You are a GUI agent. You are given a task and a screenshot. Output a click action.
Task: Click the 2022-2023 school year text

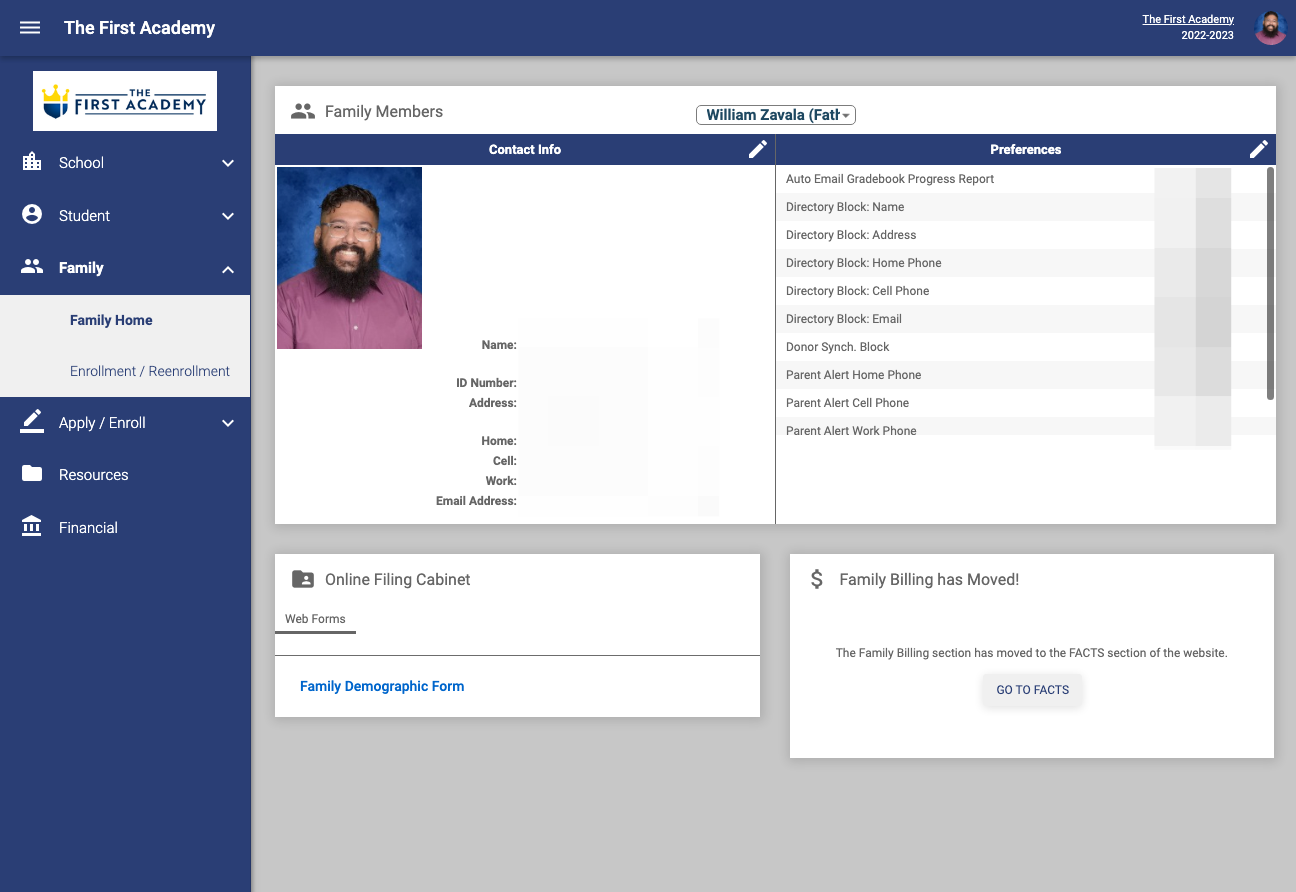pyautogui.click(x=1207, y=35)
